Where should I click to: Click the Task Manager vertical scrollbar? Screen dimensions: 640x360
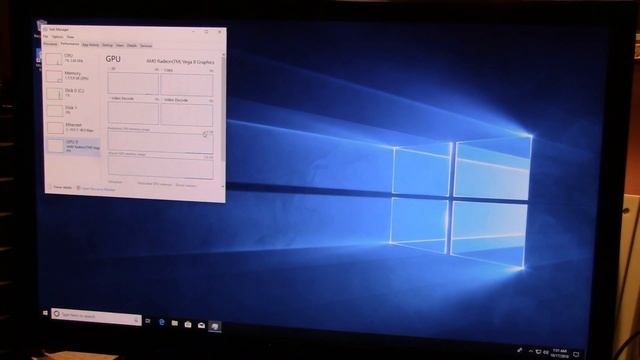(x=223, y=120)
